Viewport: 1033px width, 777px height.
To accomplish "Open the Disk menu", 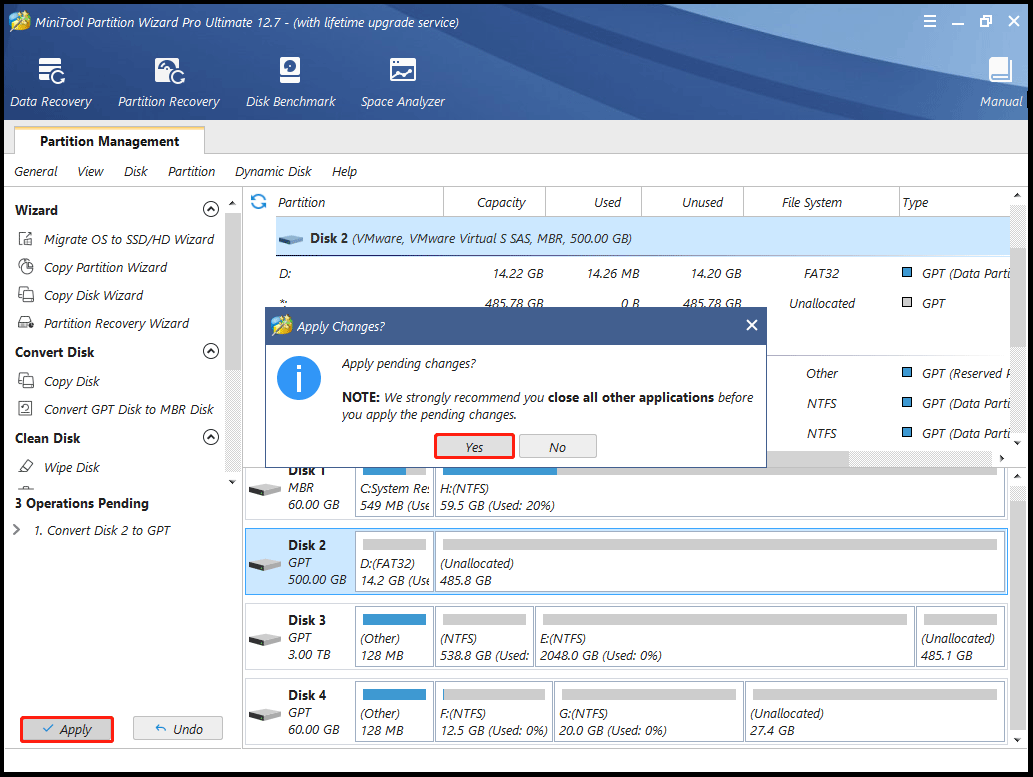I will coord(136,171).
